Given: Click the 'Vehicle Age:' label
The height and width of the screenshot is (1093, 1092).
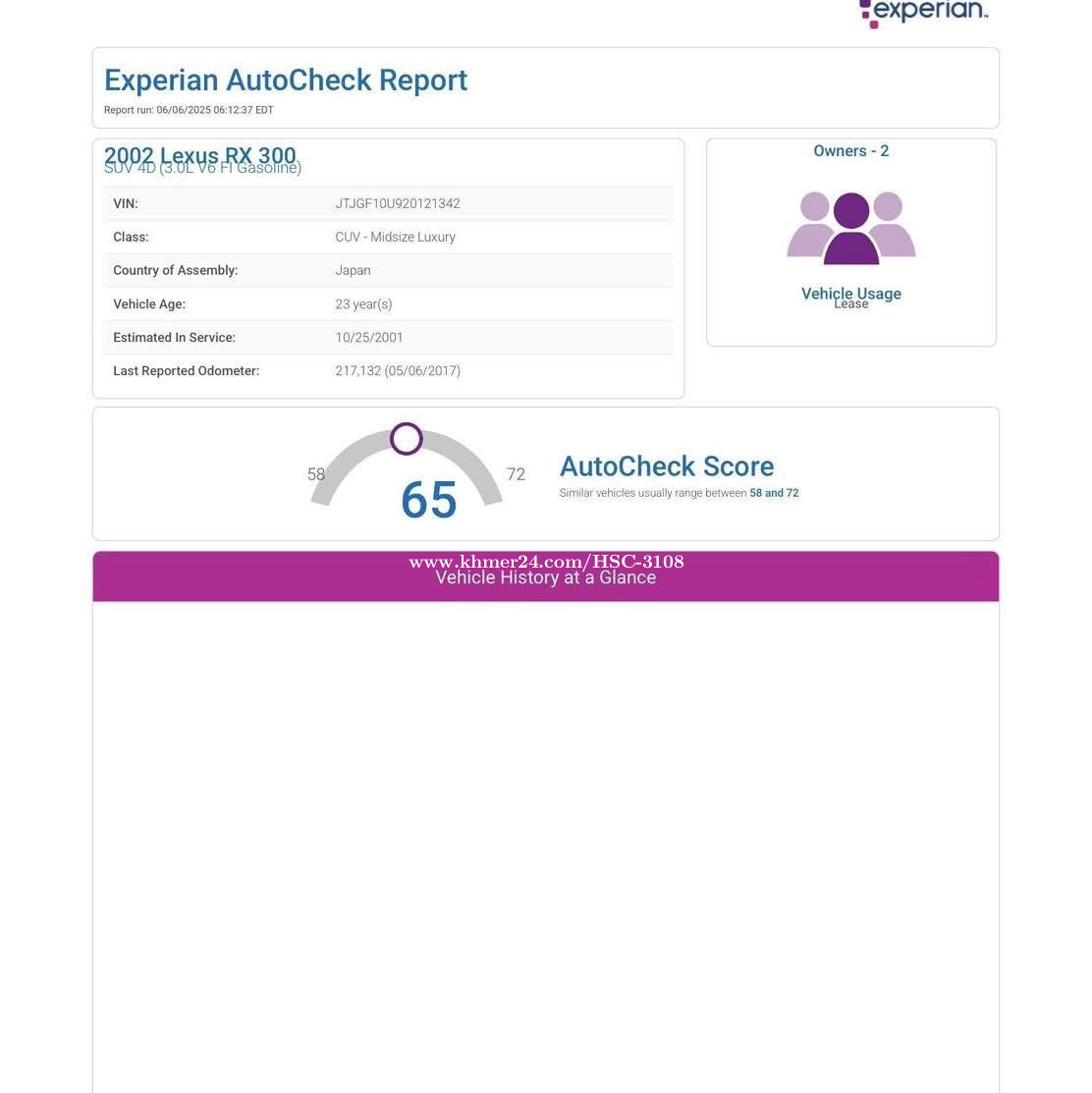Looking at the screenshot, I should 149,303.
